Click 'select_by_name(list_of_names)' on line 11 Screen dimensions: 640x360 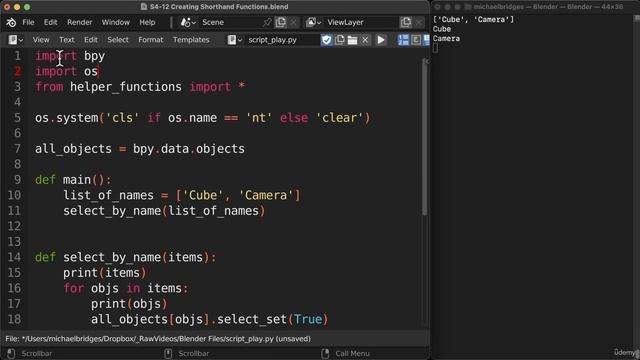tap(164, 211)
